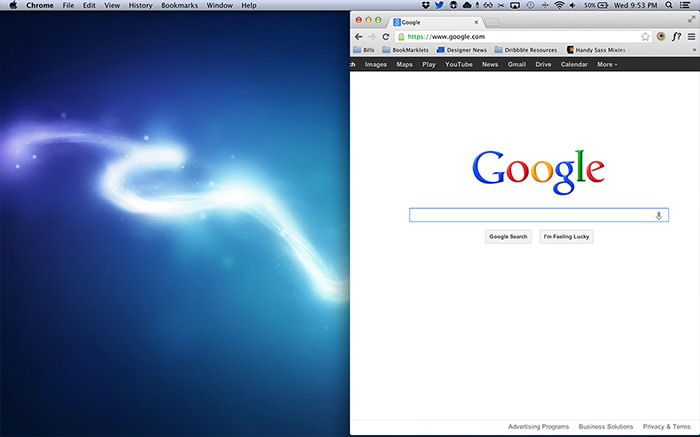Screen dimensions: 700x437
Task: Open the Wi-Fi status menu
Action: click(559, 5)
